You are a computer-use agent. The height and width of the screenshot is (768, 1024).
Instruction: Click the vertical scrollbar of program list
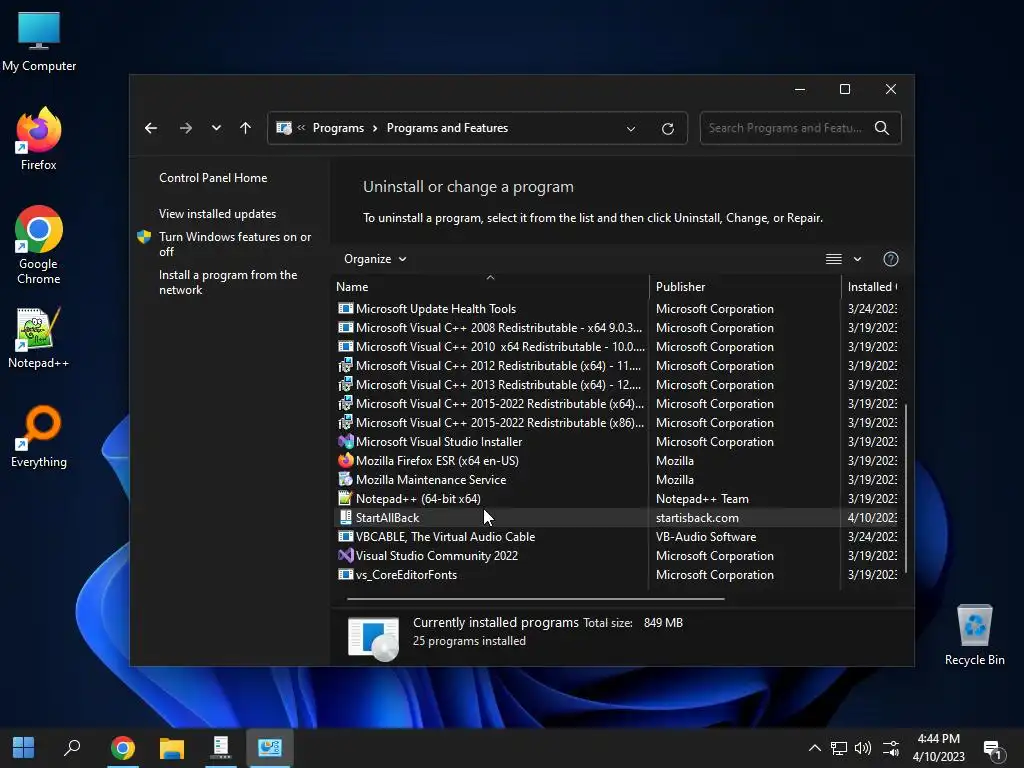906,488
